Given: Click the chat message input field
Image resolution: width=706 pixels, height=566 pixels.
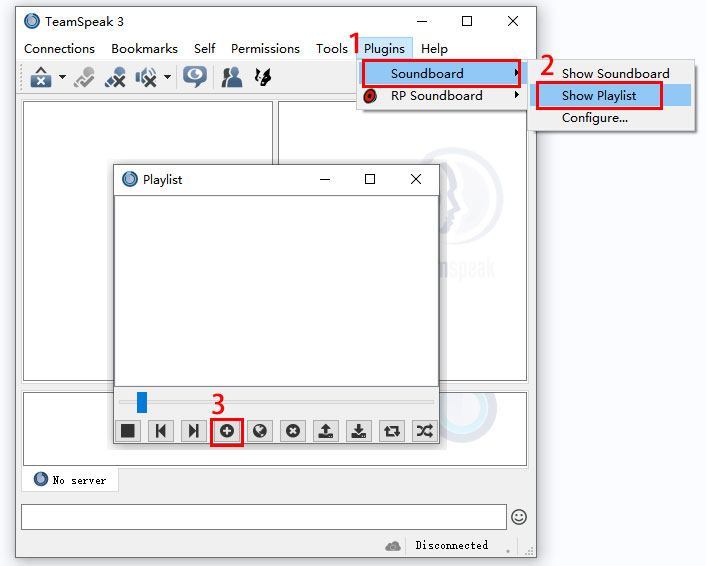Looking at the screenshot, I should [x=264, y=517].
